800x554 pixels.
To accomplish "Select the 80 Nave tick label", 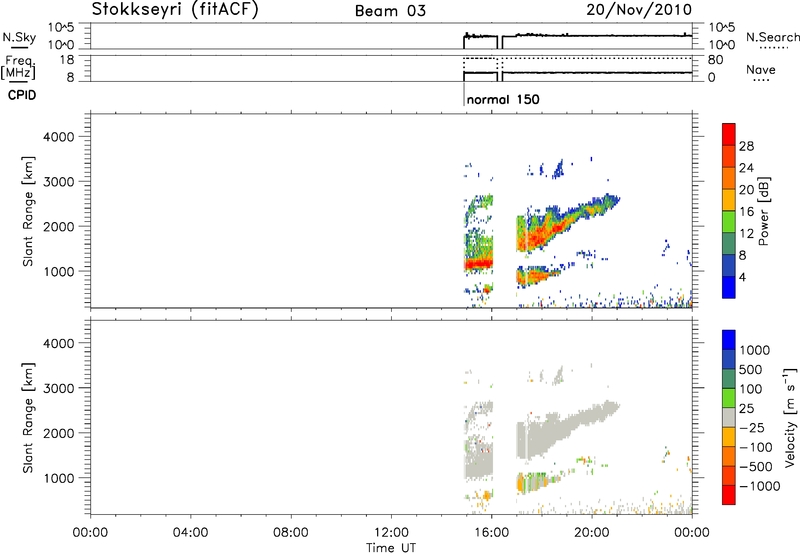I will click(x=715, y=60).
